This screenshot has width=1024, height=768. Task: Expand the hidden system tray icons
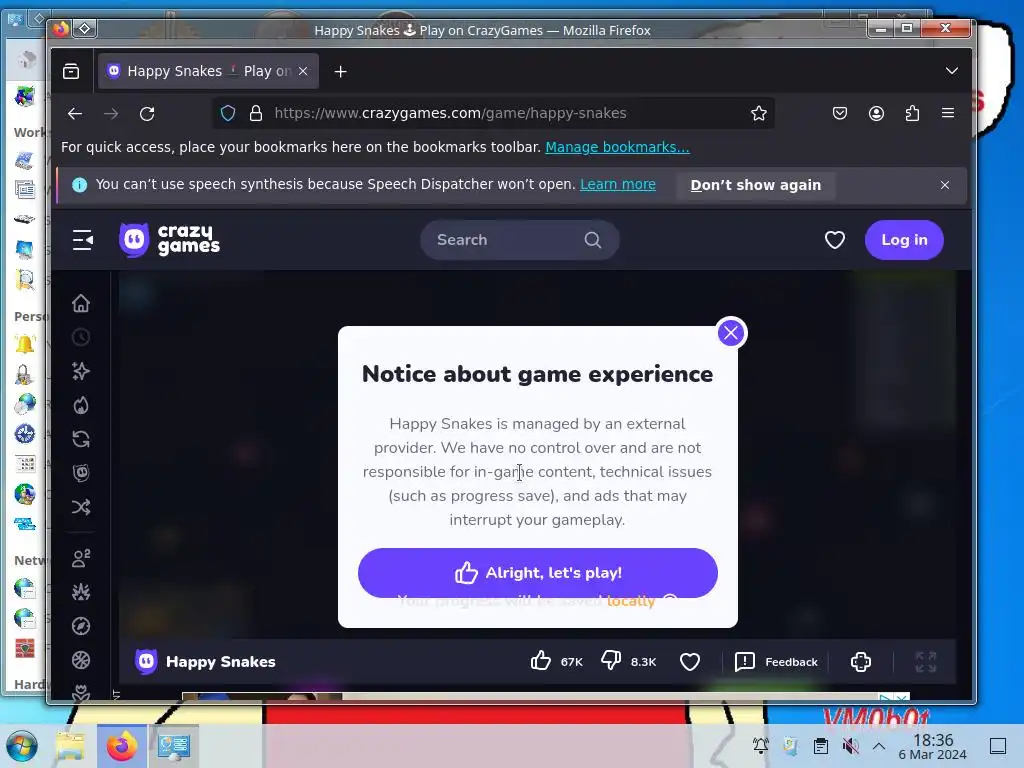pos(879,746)
